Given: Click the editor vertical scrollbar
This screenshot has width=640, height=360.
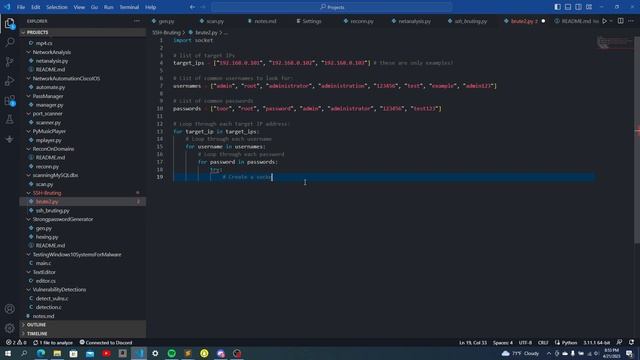Looking at the screenshot, I should [x=637, y=139].
